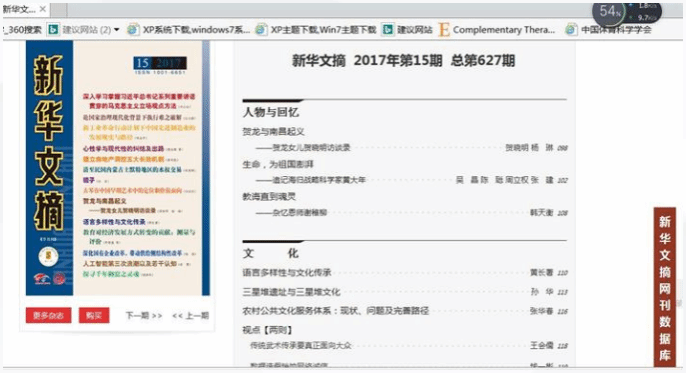The height and width of the screenshot is (373, 686).
Task: Click the issue title 新华文摘 2017年第15期 总第627期
Action: [x=403, y=60]
